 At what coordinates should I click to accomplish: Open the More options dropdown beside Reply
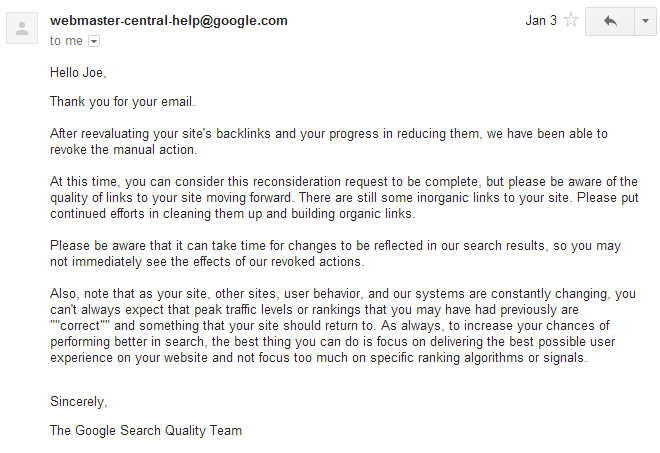tap(645, 21)
